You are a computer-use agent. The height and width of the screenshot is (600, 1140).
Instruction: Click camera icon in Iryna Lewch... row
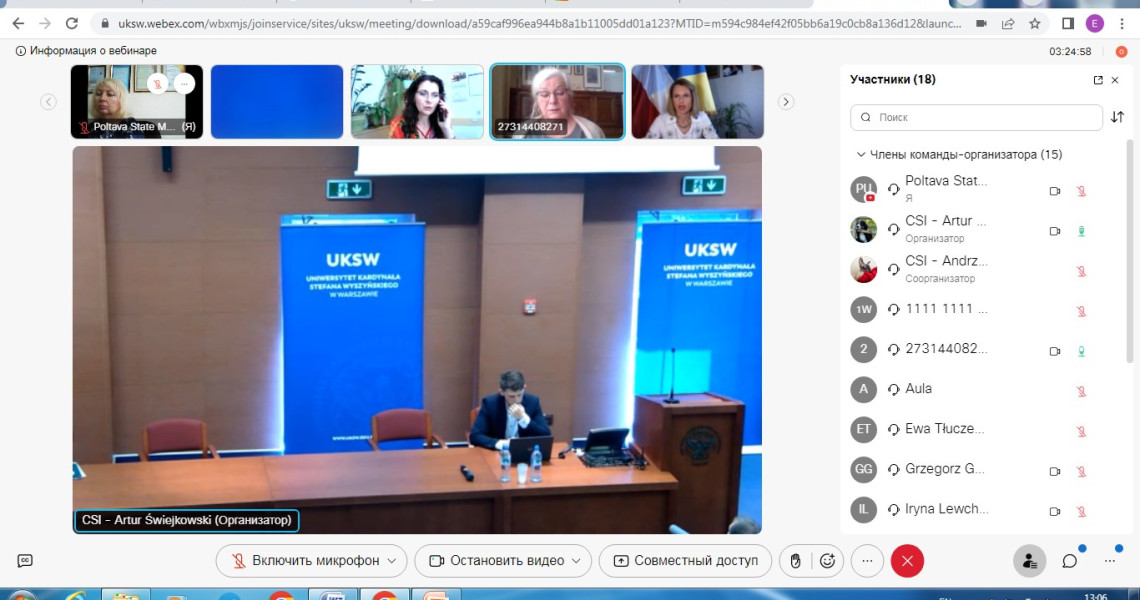[x=1055, y=511]
